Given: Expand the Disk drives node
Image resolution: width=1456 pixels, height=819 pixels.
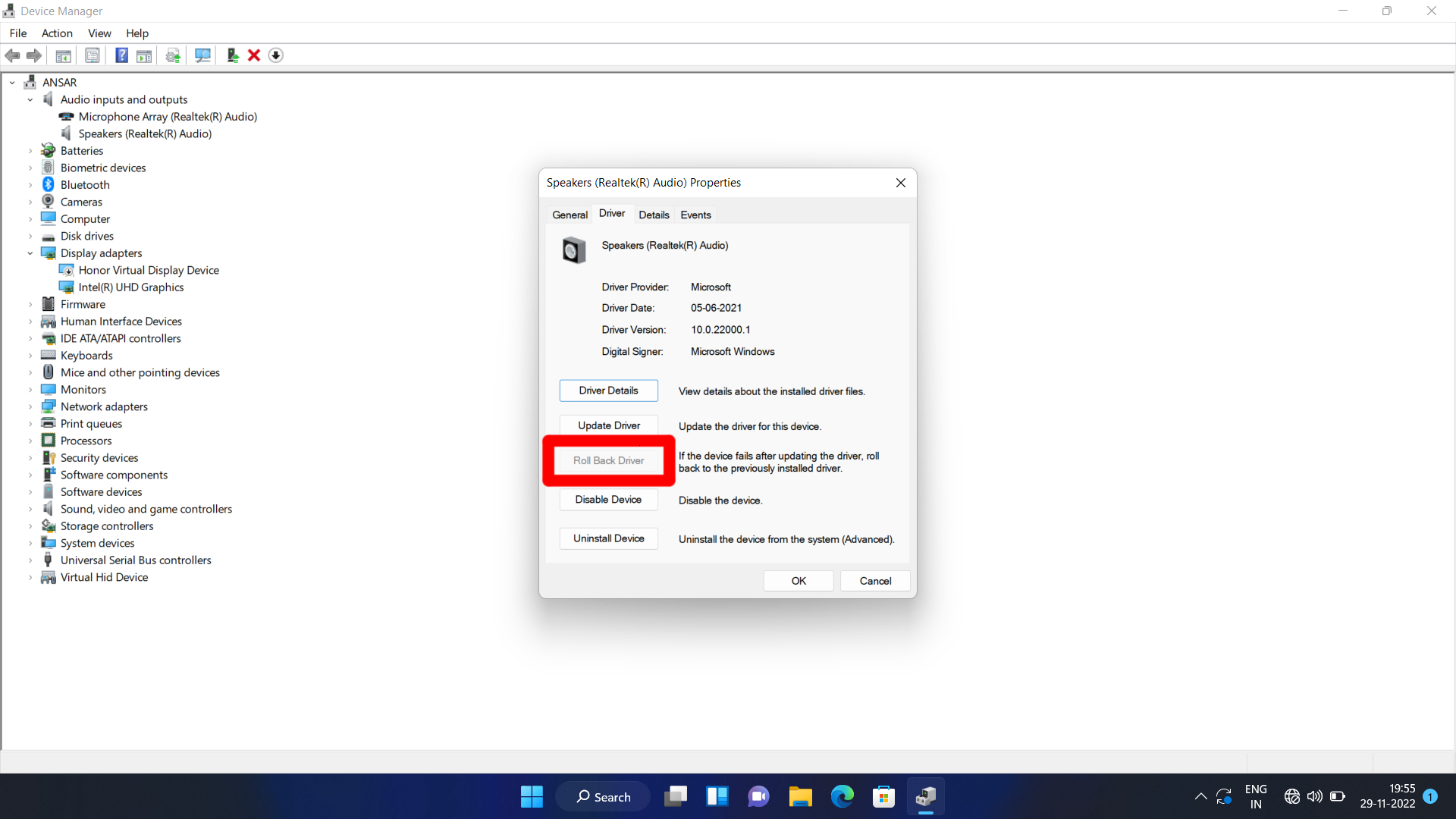Looking at the screenshot, I should click(30, 236).
